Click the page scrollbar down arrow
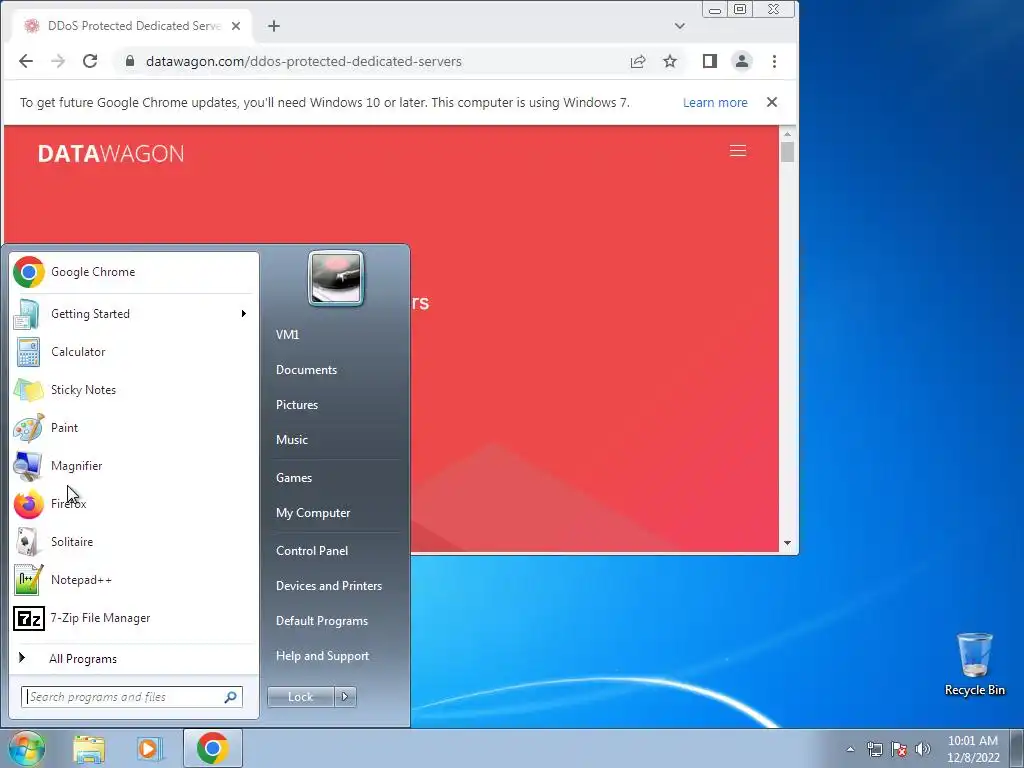Viewport: 1024px width, 768px height. [x=788, y=543]
